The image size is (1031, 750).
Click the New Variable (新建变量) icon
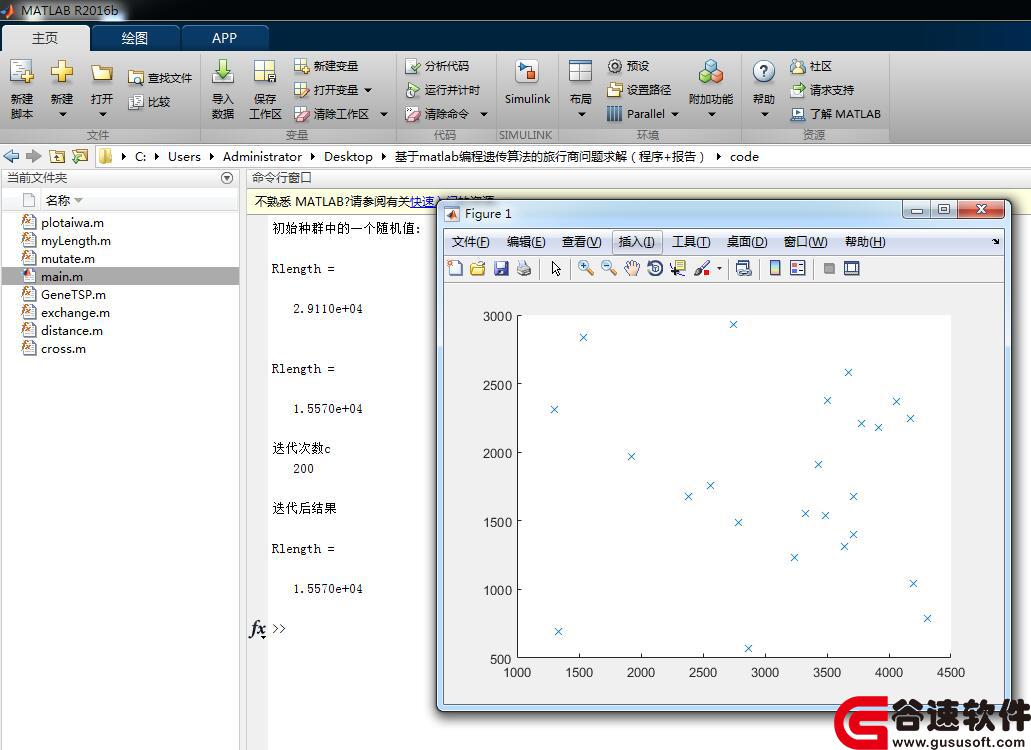(301, 66)
